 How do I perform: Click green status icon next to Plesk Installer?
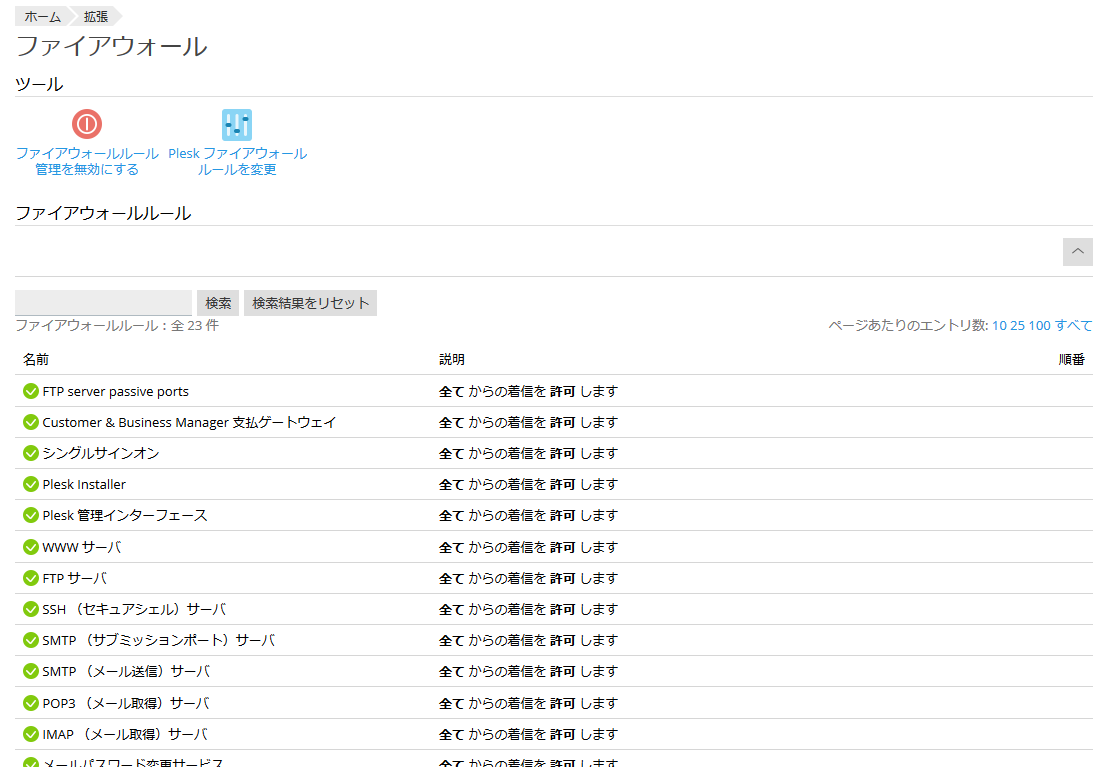coord(31,484)
